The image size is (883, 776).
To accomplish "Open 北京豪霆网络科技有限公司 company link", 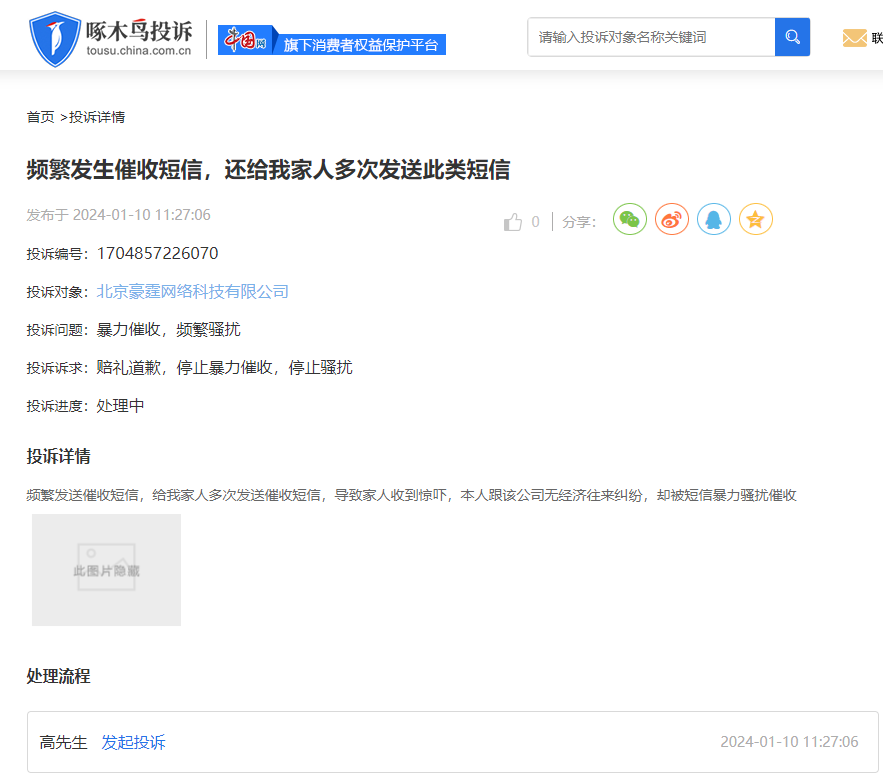I will point(193,292).
